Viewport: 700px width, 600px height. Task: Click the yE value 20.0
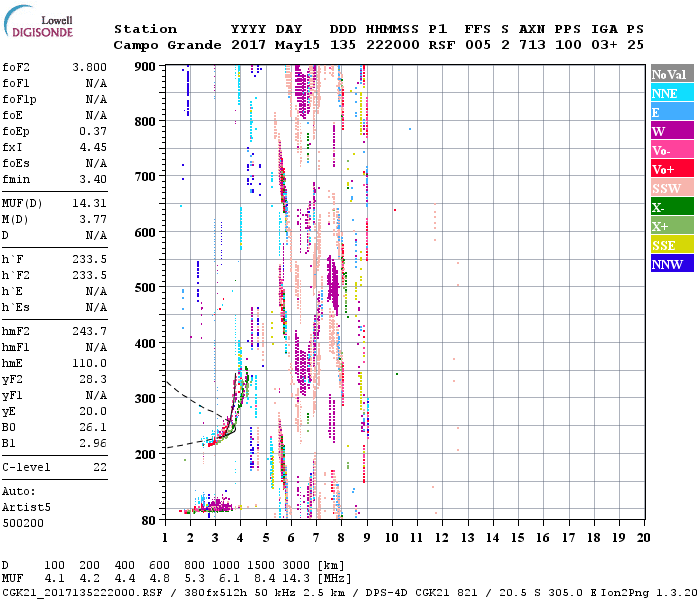93,411
